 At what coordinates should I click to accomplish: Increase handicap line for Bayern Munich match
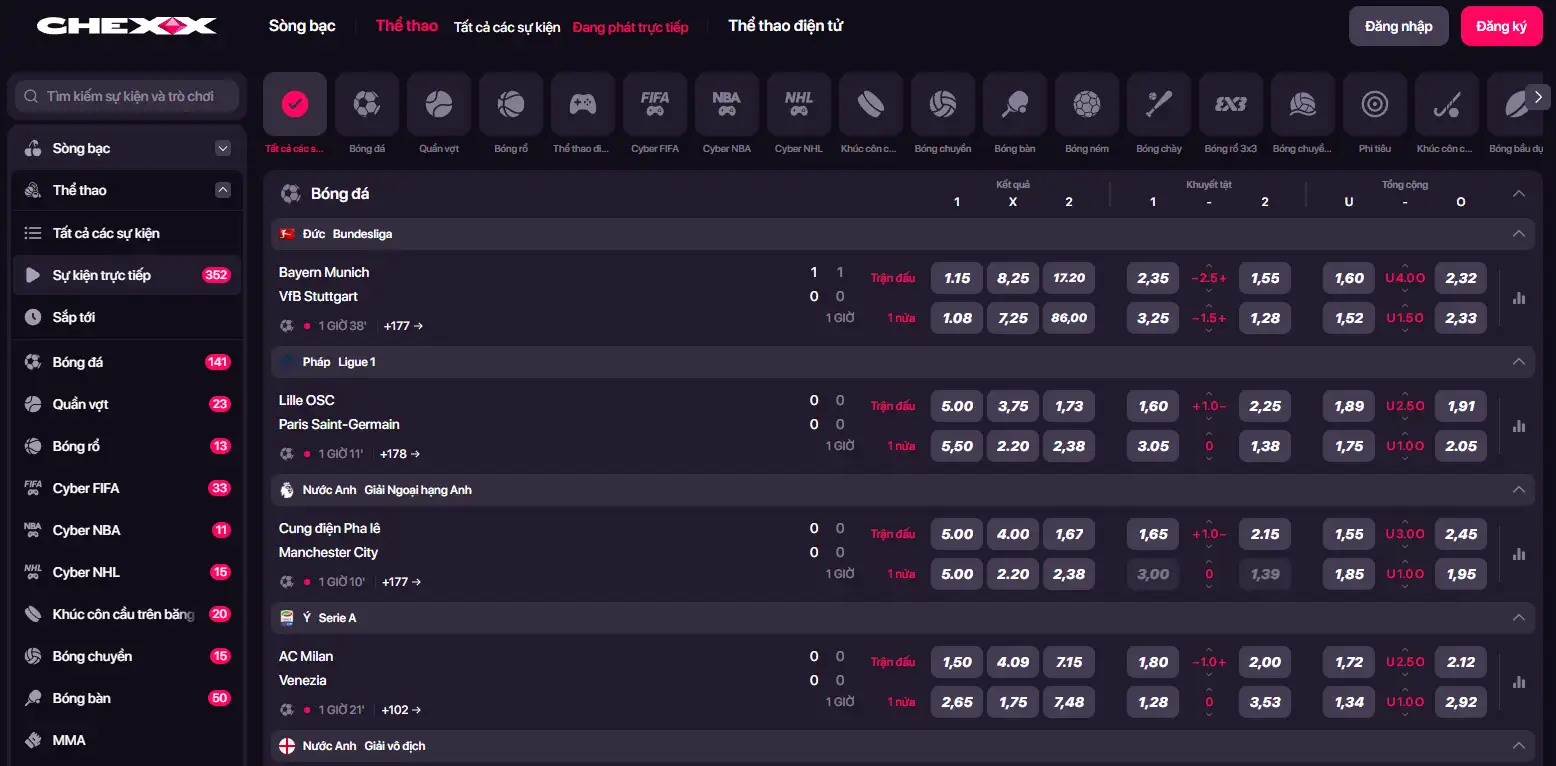tap(1209, 266)
